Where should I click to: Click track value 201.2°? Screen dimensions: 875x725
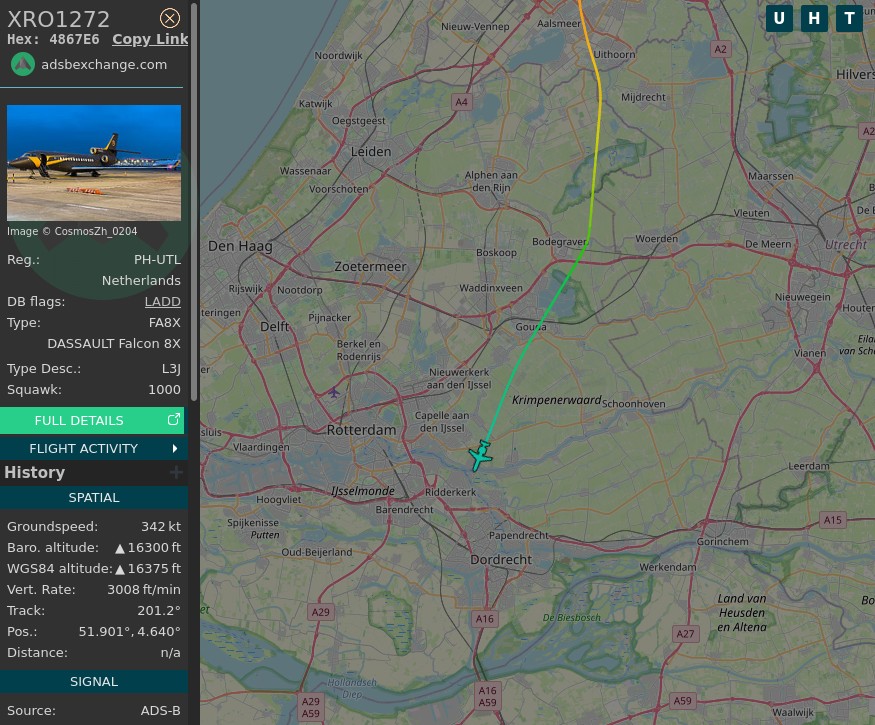click(159, 611)
